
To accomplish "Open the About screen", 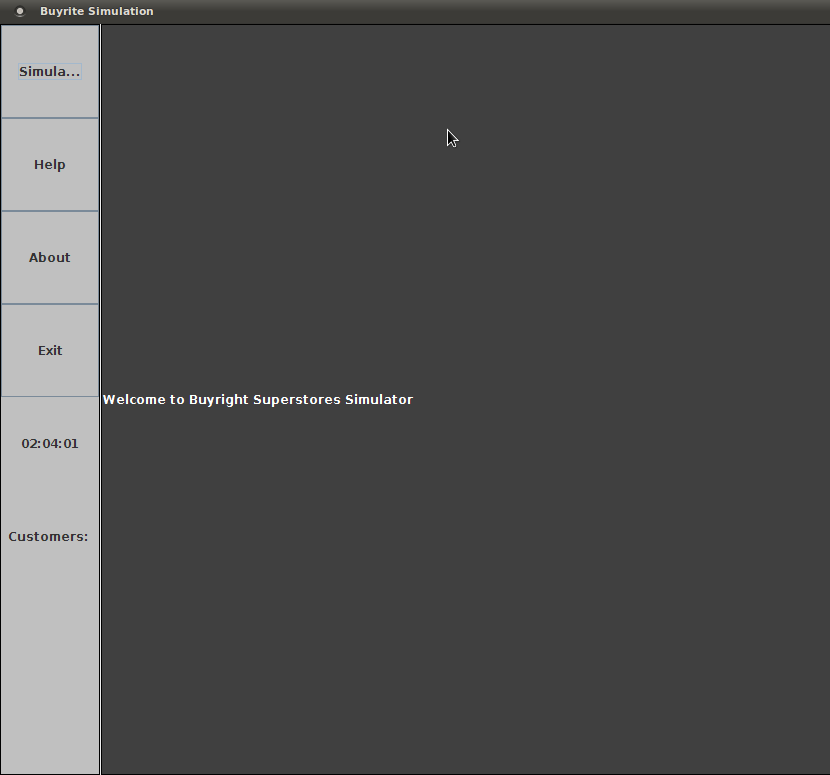I will point(50,258).
